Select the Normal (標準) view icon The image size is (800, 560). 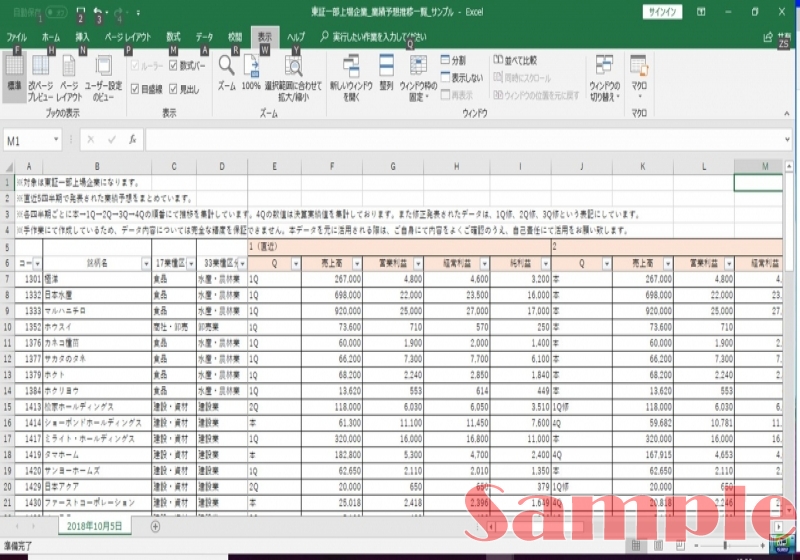point(14,78)
